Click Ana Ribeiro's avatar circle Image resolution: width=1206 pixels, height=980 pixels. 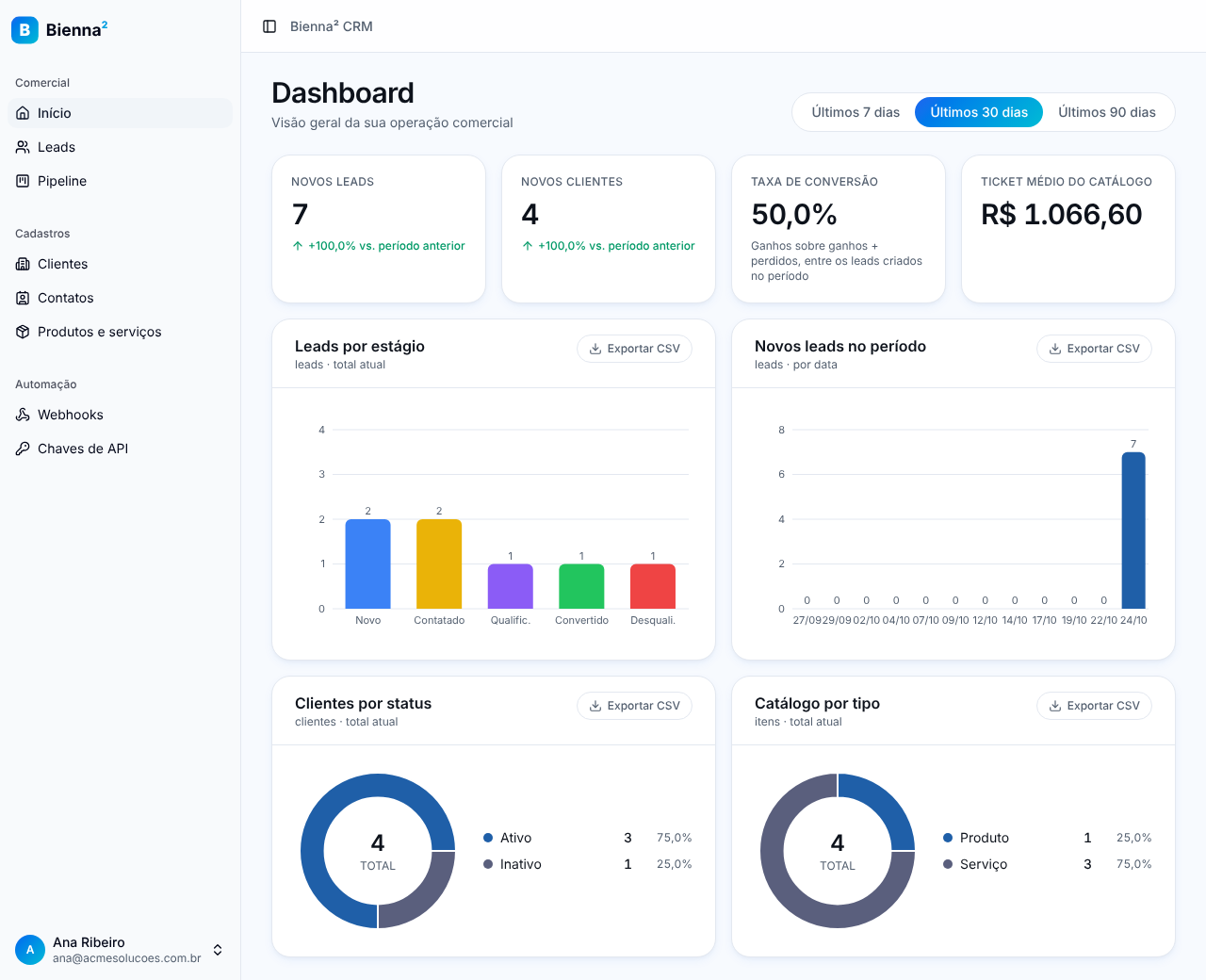30,950
